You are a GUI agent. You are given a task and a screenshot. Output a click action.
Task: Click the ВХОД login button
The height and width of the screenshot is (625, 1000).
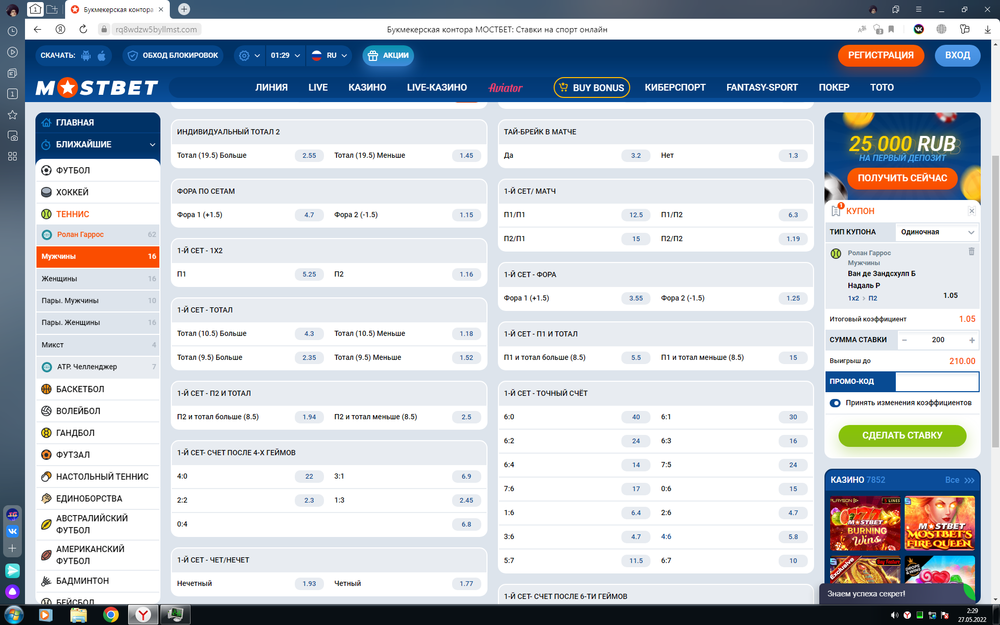coord(957,55)
